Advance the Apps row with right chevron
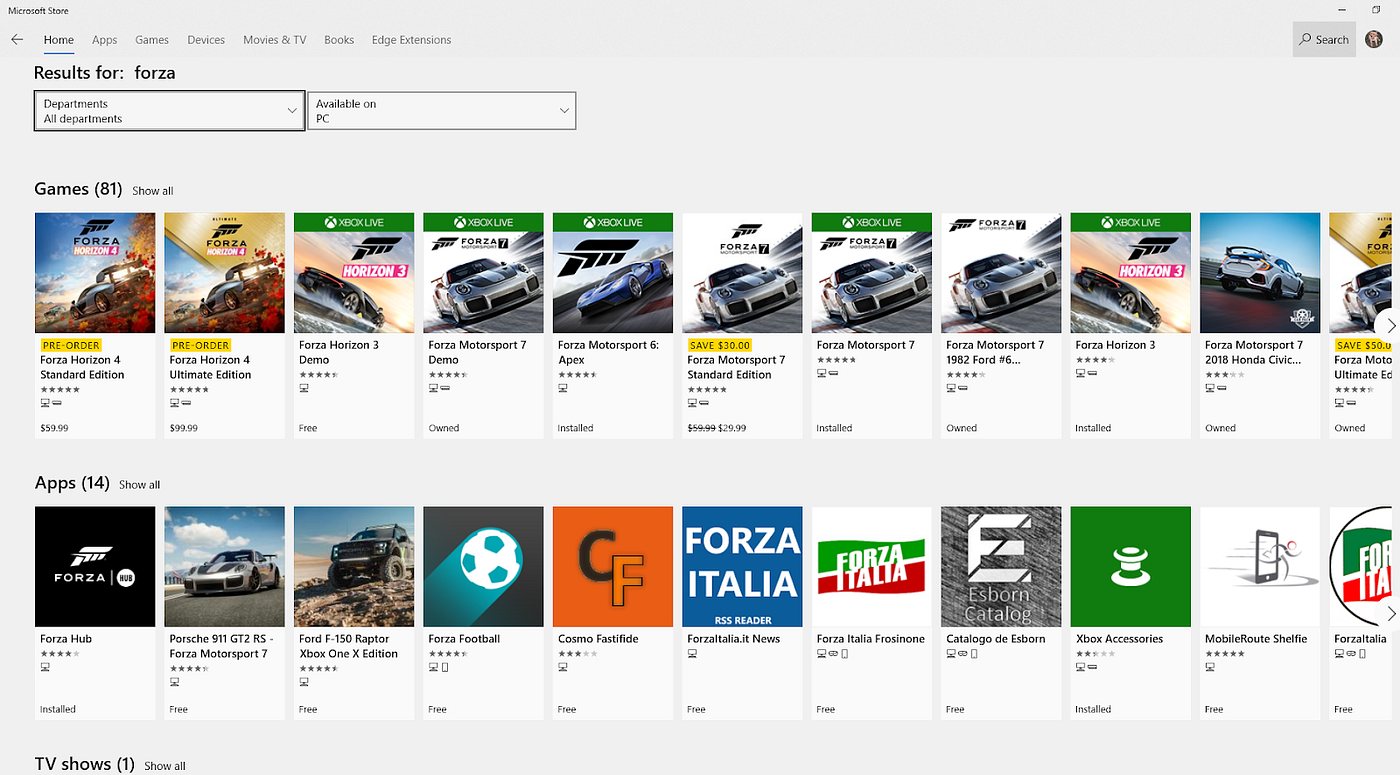This screenshot has width=1400, height=775. (x=1389, y=613)
